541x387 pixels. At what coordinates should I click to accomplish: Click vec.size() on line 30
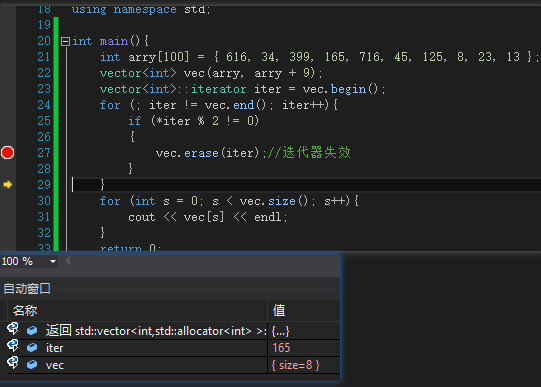pyautogui.click(x=273, y=201)
